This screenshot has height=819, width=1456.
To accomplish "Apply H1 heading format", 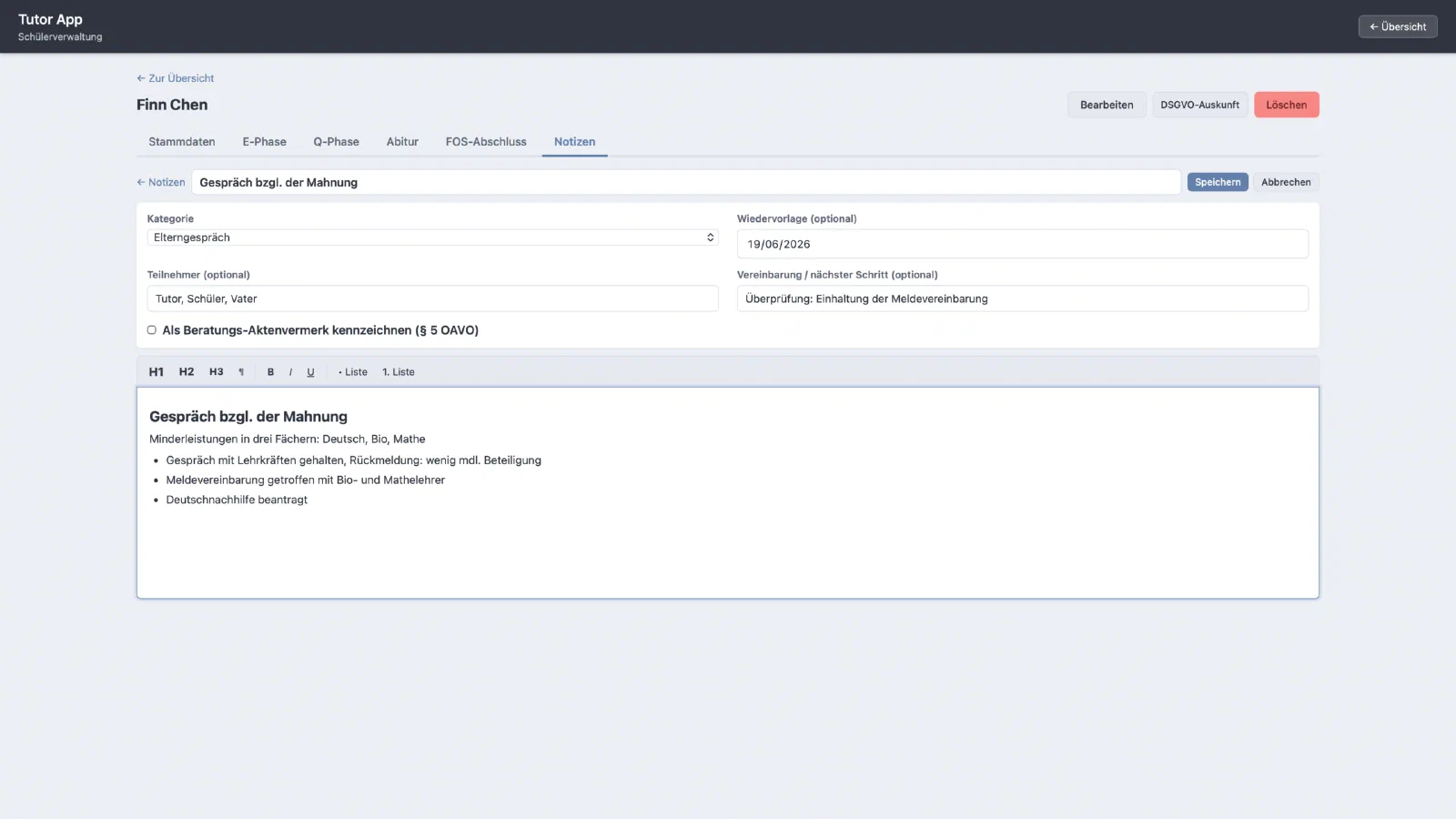I will [x=157, y=372].
